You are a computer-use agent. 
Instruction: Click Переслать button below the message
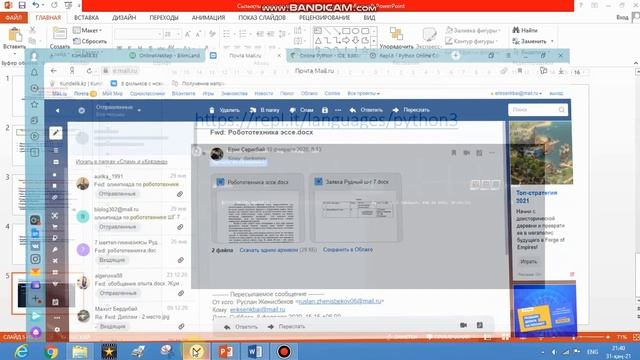click(287, 327)
